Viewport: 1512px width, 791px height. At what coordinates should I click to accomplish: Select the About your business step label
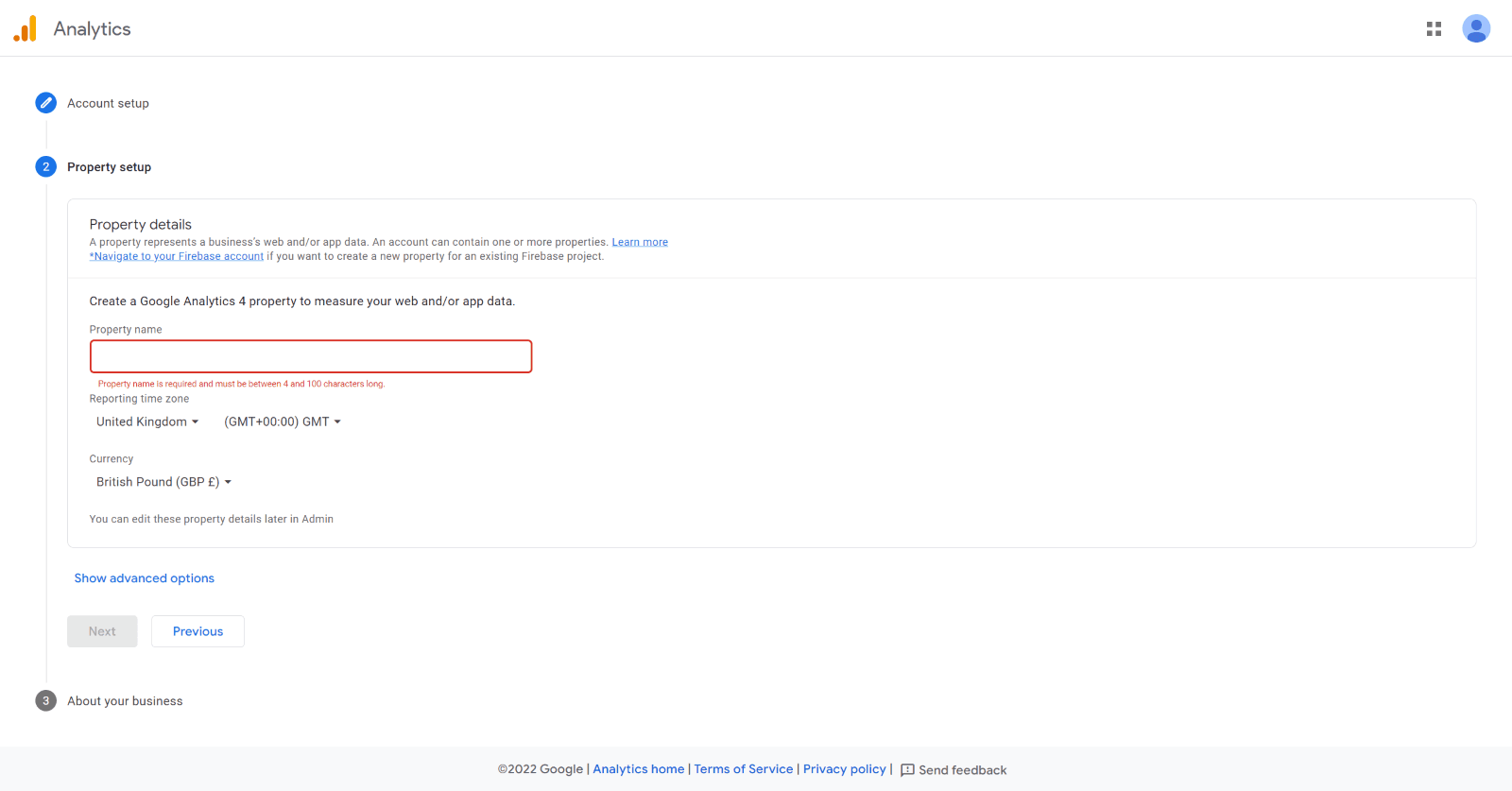point(125,701)
